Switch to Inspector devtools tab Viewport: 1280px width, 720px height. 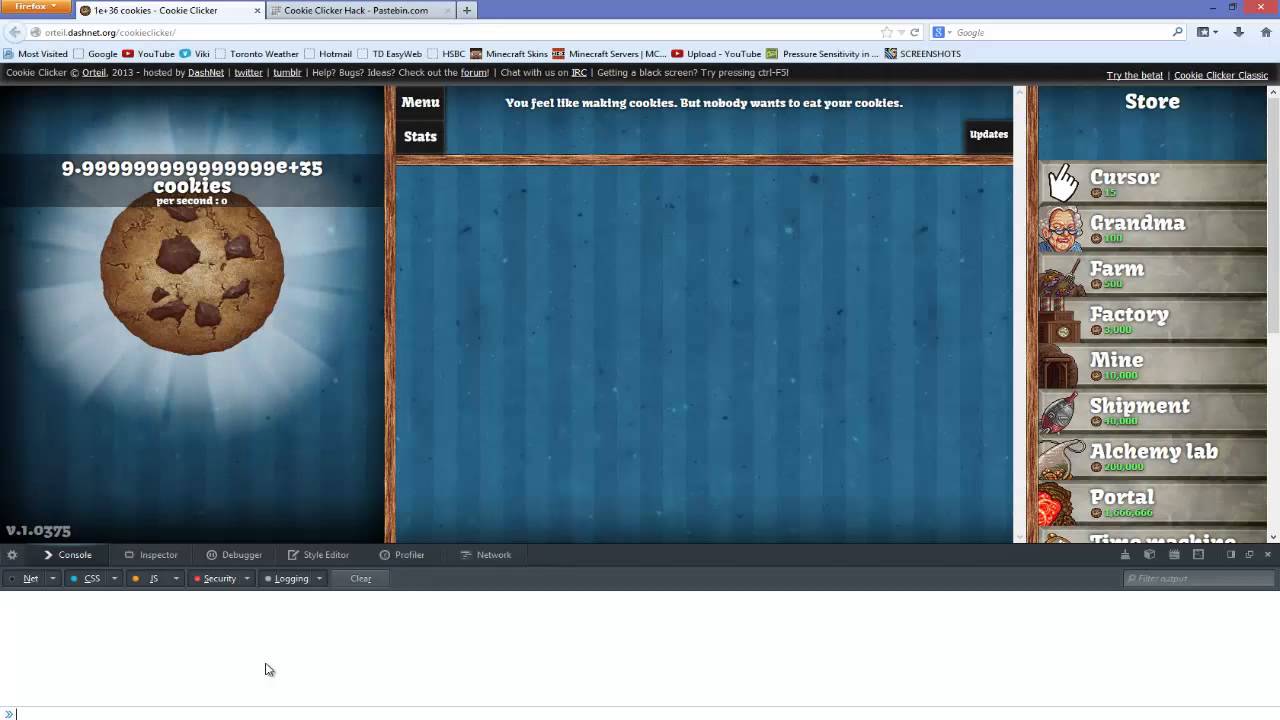click(x=151, y=555)
